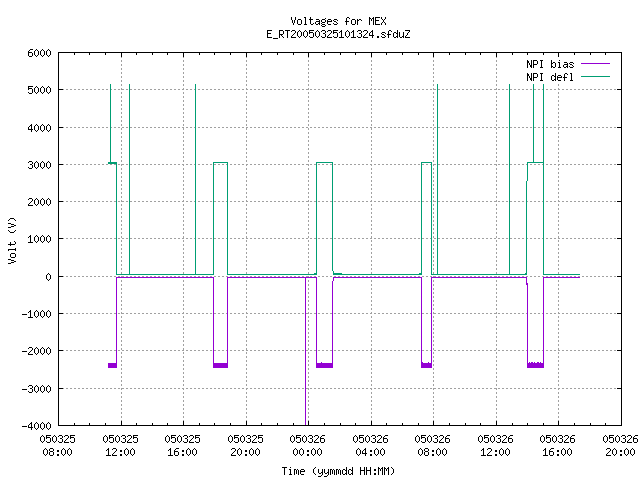Click the 050326 00:00 x-axis tick label
640x480 pixels.
tap(307, 445)
